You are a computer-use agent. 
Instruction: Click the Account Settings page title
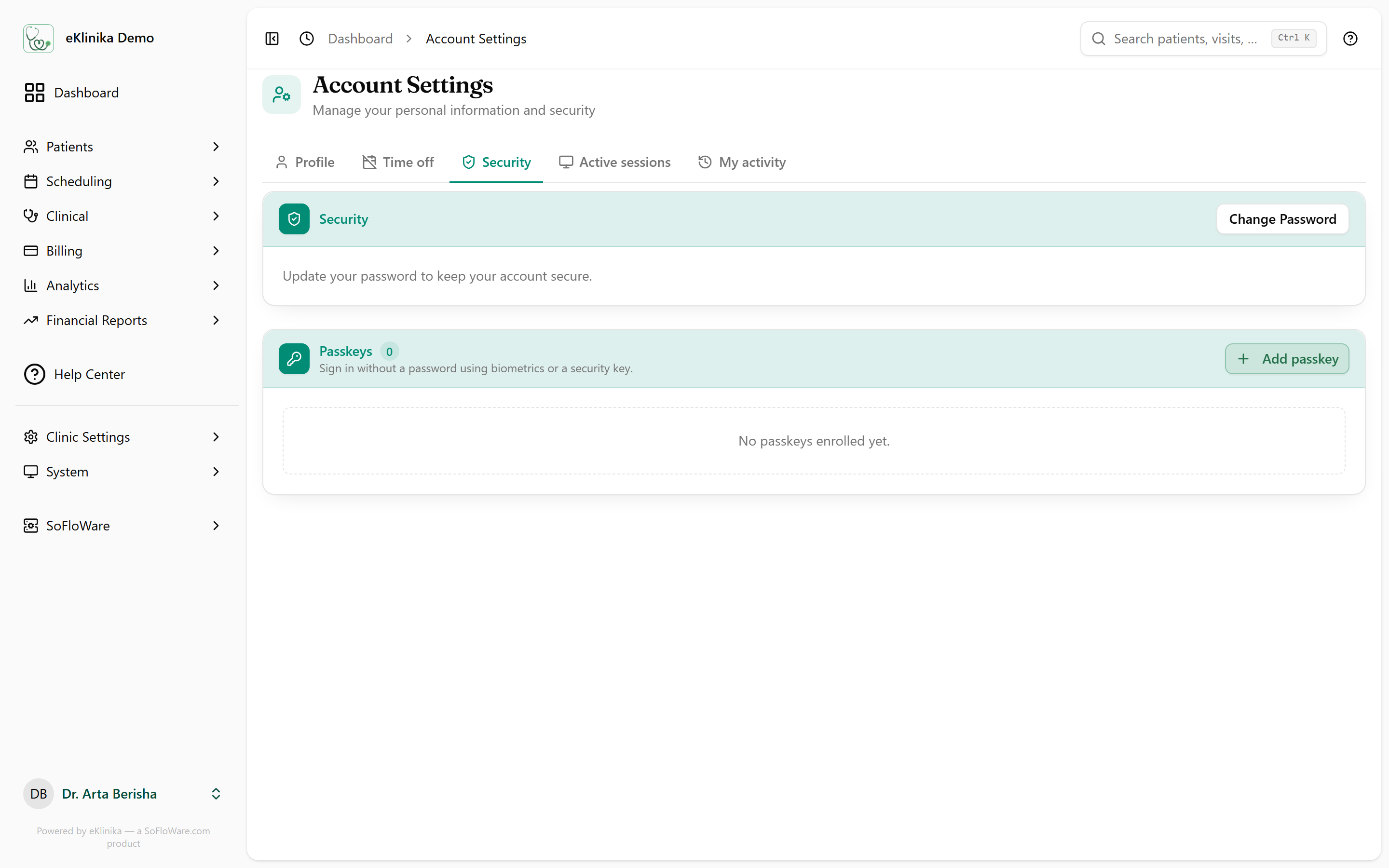click(402, 85)
